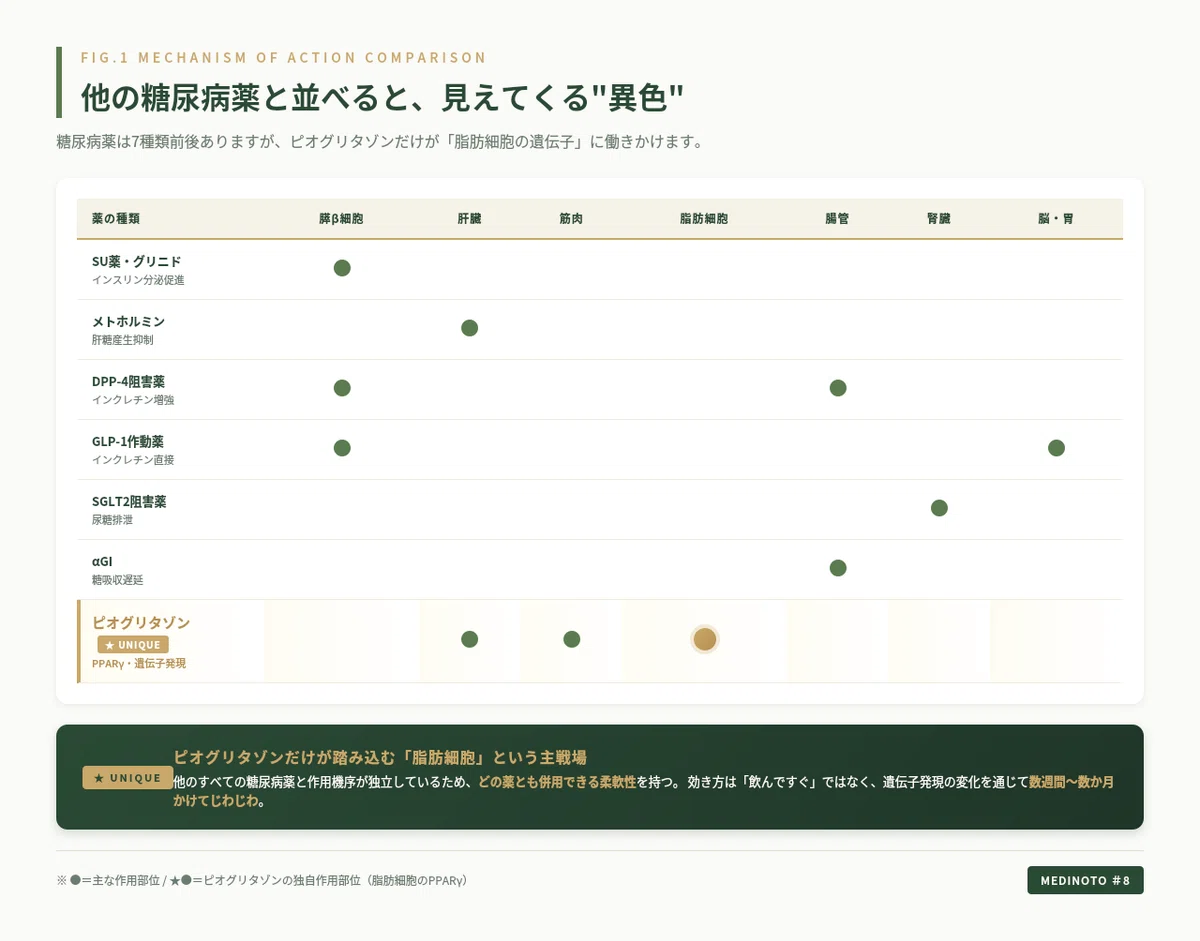Click the GLP-1作動薬 row label
This screenshot has width=1200, height=941.
coord(127,441)
